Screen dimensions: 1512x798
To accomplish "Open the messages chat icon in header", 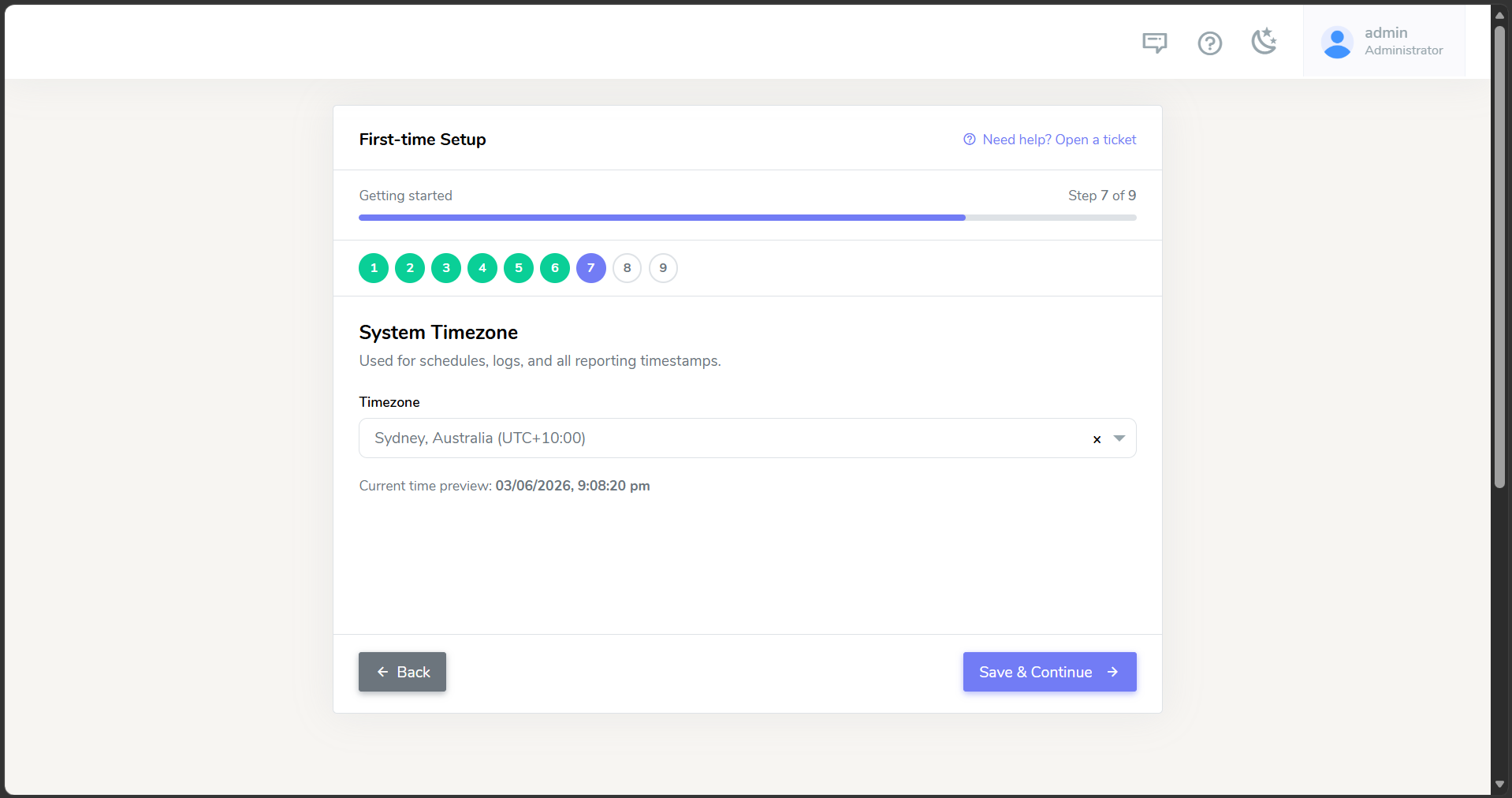I will tap(1154, 43).
